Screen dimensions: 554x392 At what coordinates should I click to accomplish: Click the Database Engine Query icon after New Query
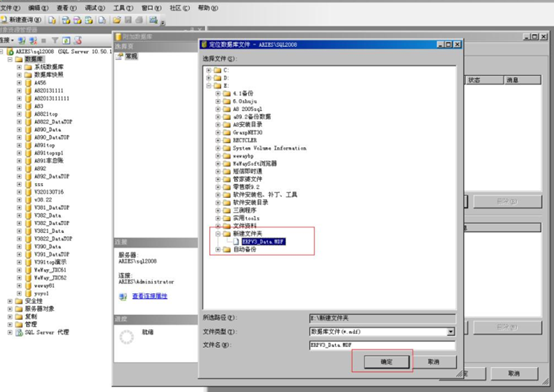[x=52, y=20]
